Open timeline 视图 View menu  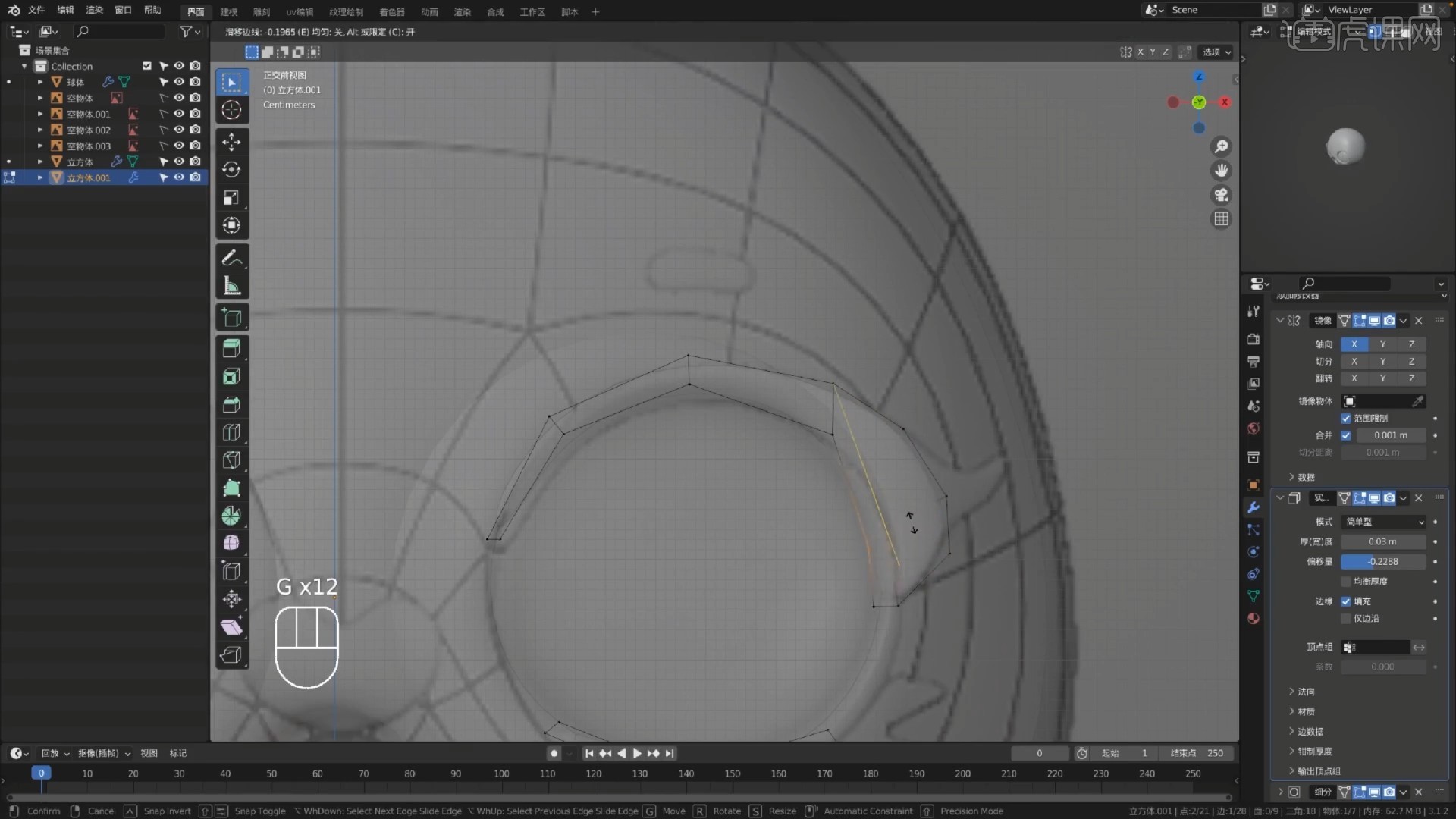[149, 753]
